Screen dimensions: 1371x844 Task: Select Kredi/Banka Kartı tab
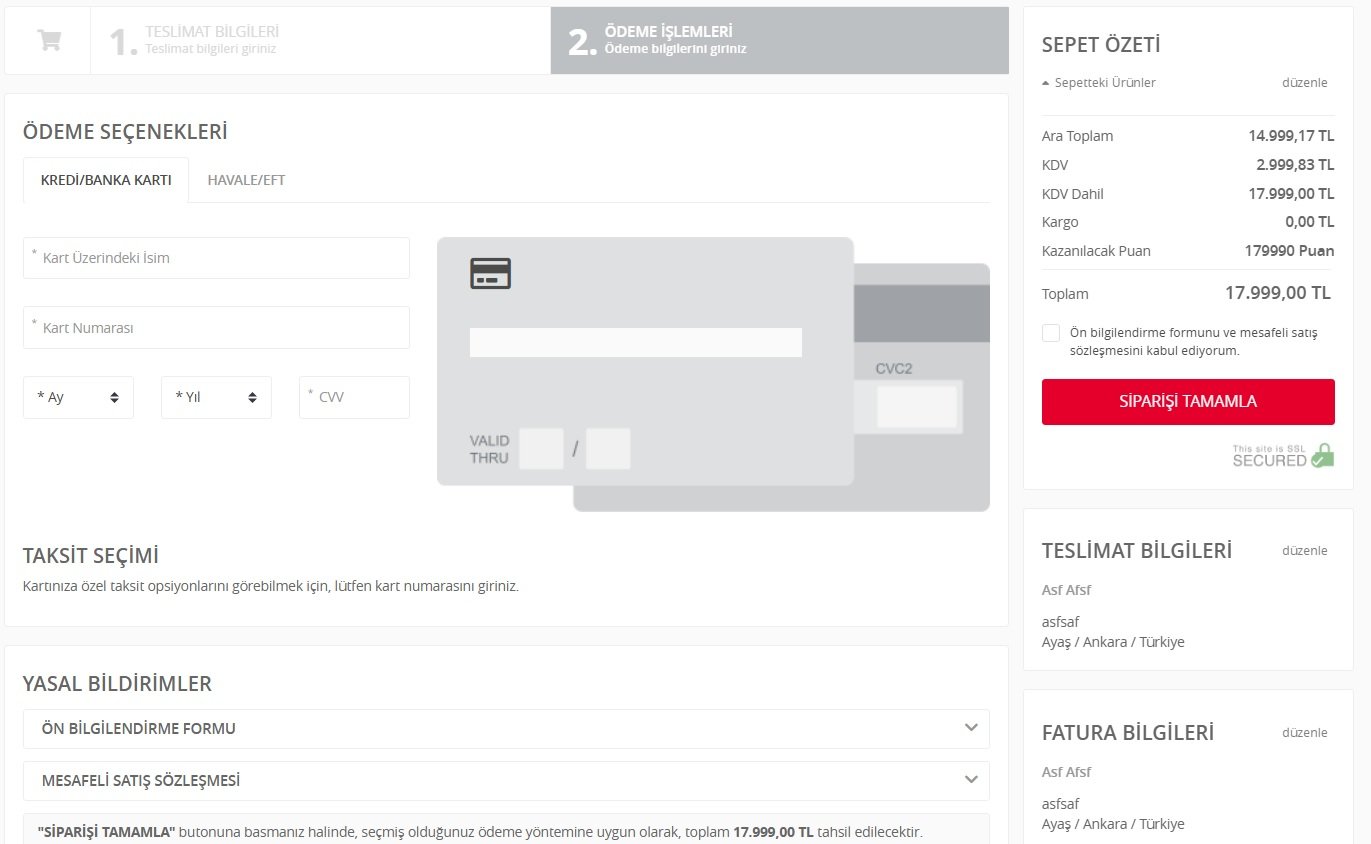click(x=106, y=180)
